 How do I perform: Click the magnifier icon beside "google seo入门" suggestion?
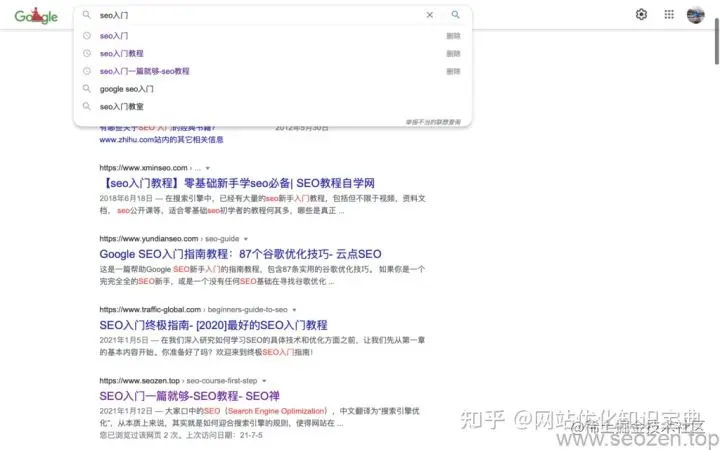(x=86, y=88)
